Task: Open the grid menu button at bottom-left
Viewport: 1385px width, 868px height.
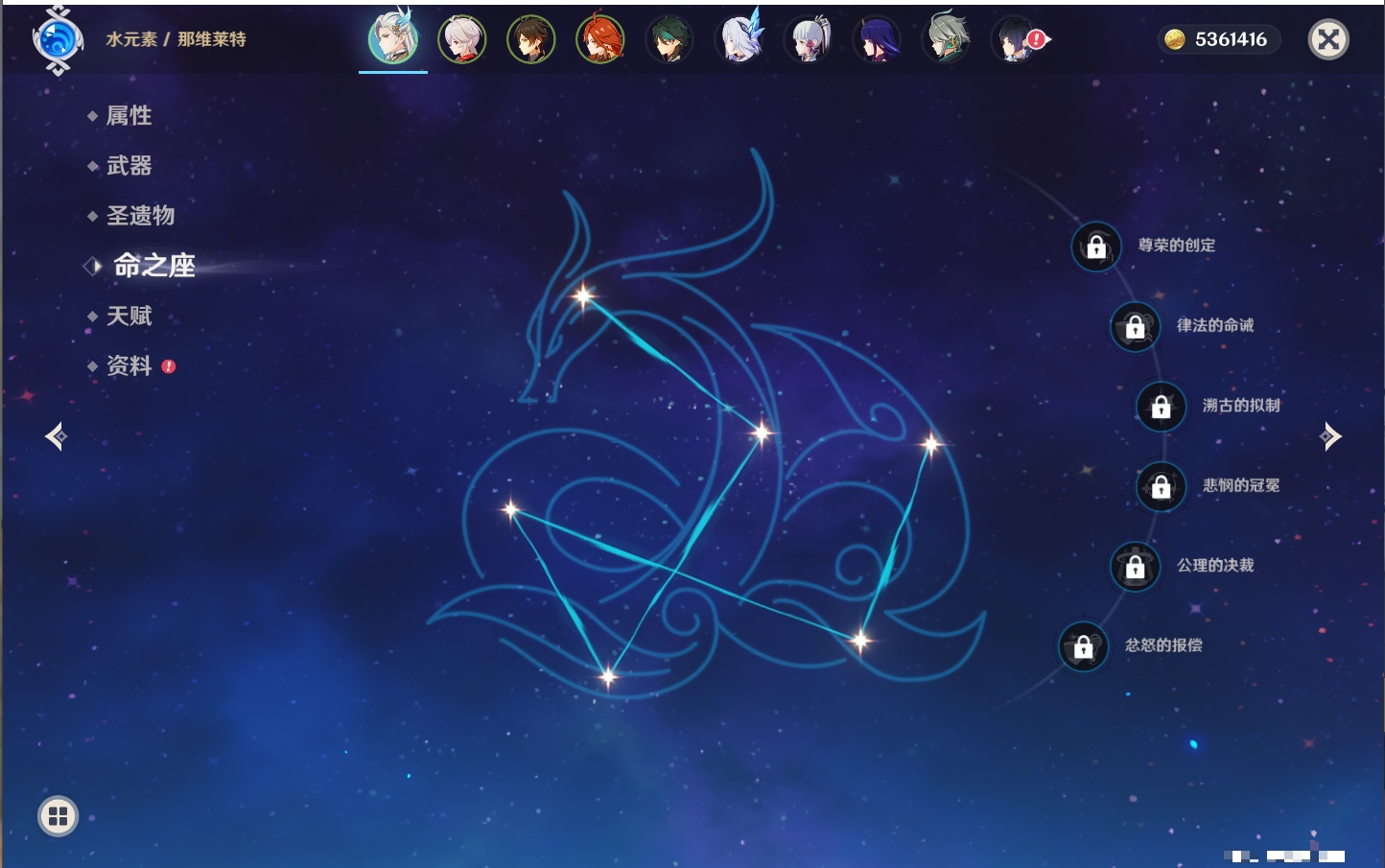Action: coord(58,816)
